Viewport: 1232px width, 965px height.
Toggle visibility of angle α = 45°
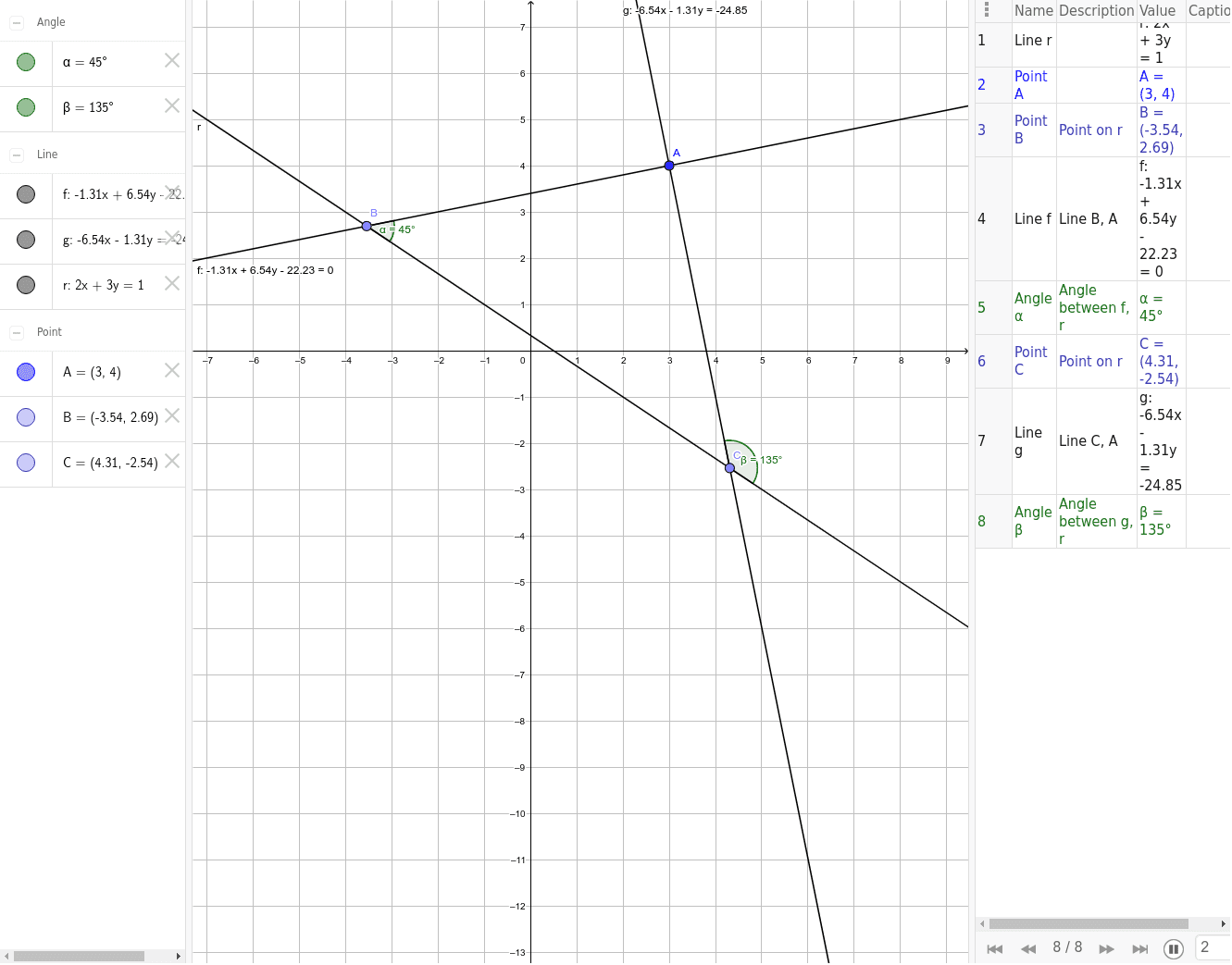[x=26, y=62]
